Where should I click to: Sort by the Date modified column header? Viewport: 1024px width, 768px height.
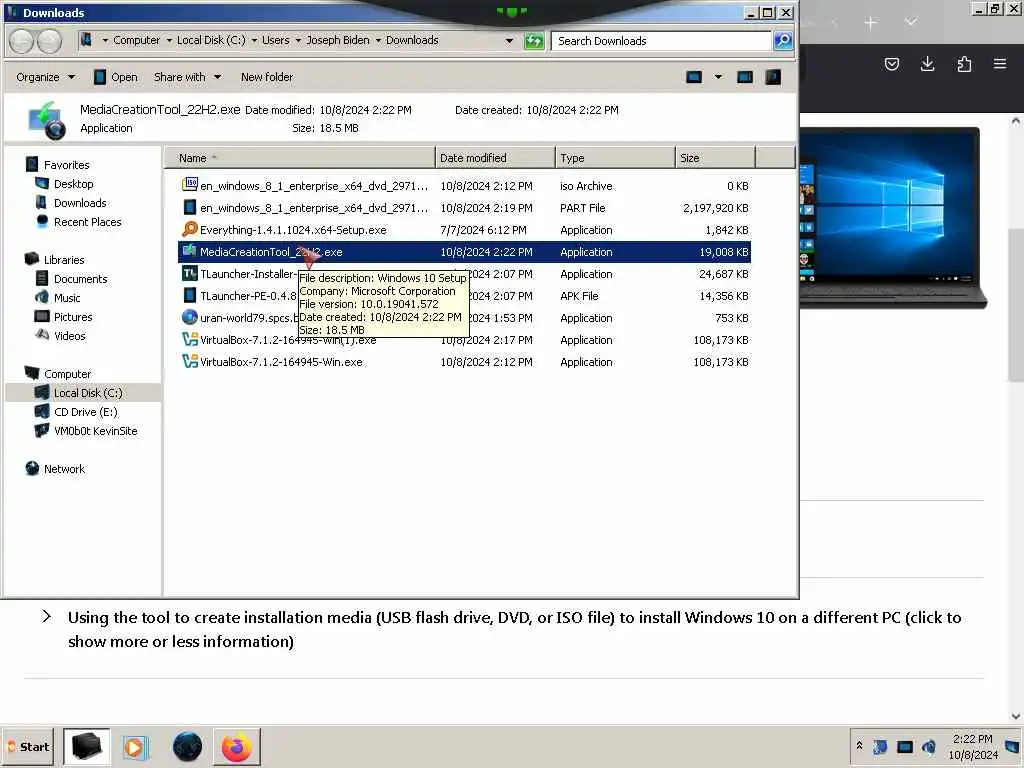coord(495,158)
